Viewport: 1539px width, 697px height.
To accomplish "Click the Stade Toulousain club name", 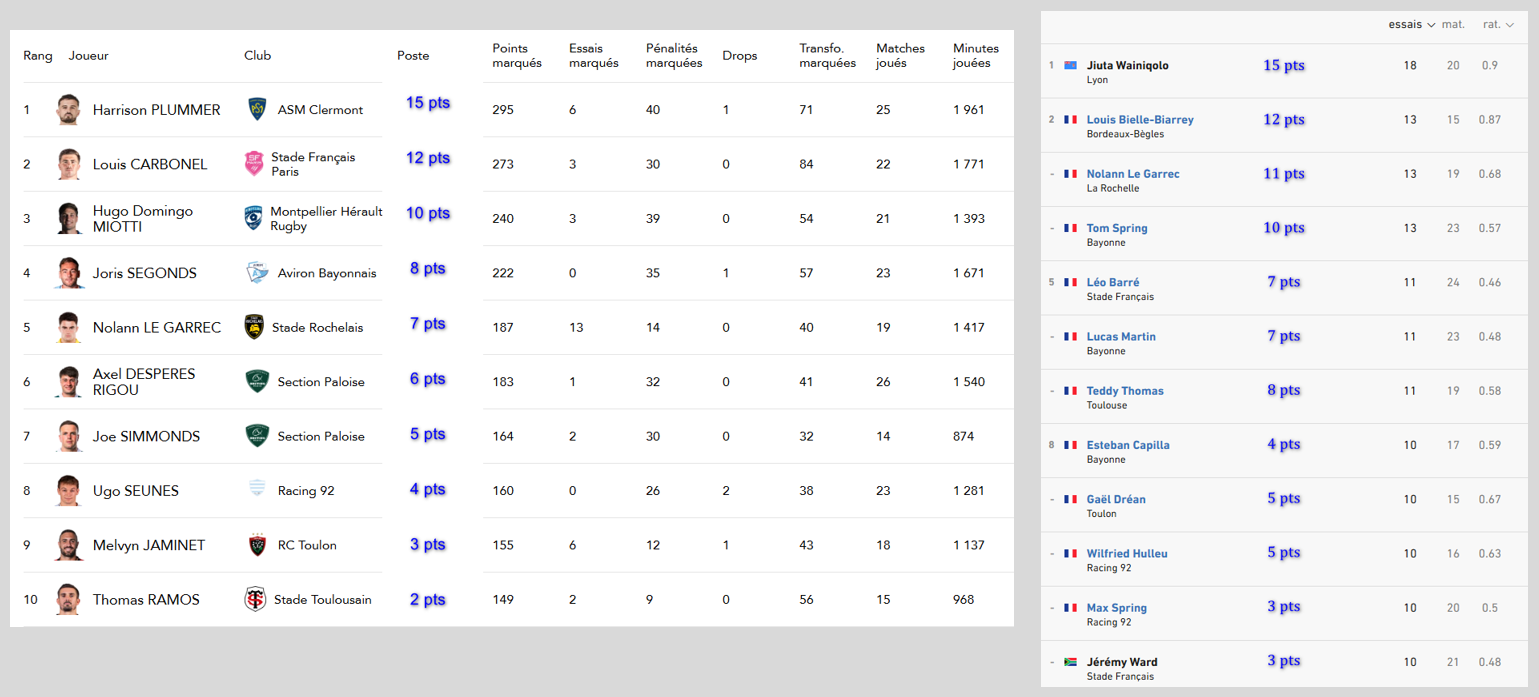I will coord(322,600).
